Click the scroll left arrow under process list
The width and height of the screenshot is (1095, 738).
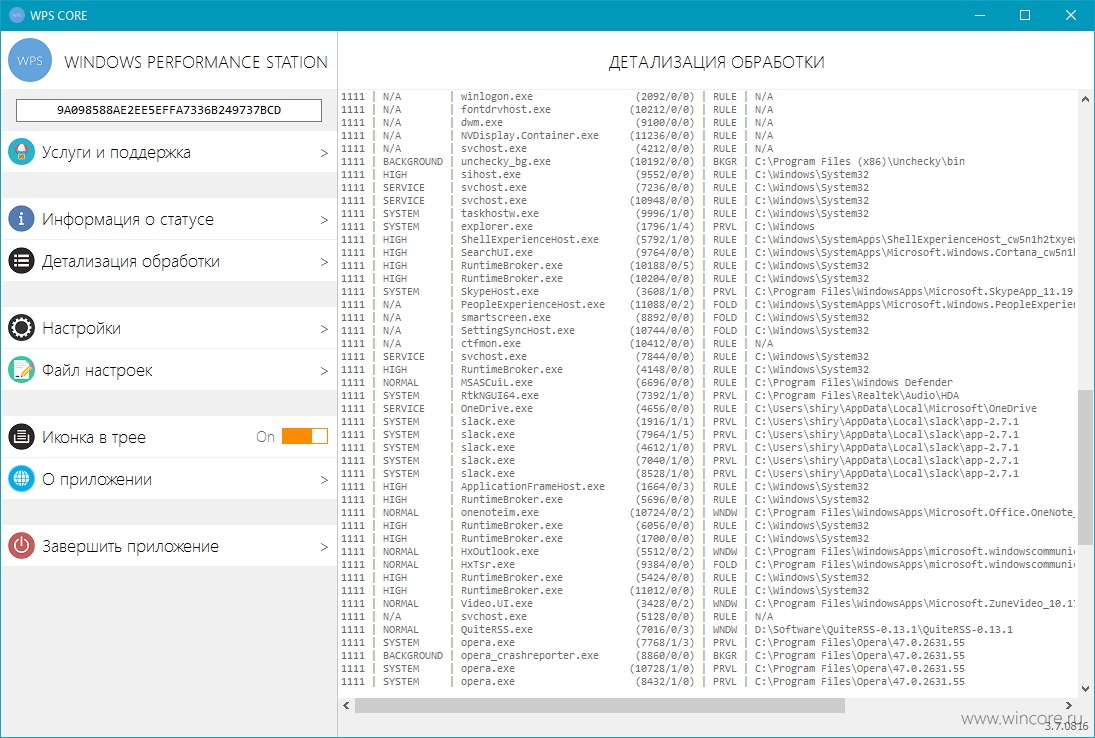346,706
